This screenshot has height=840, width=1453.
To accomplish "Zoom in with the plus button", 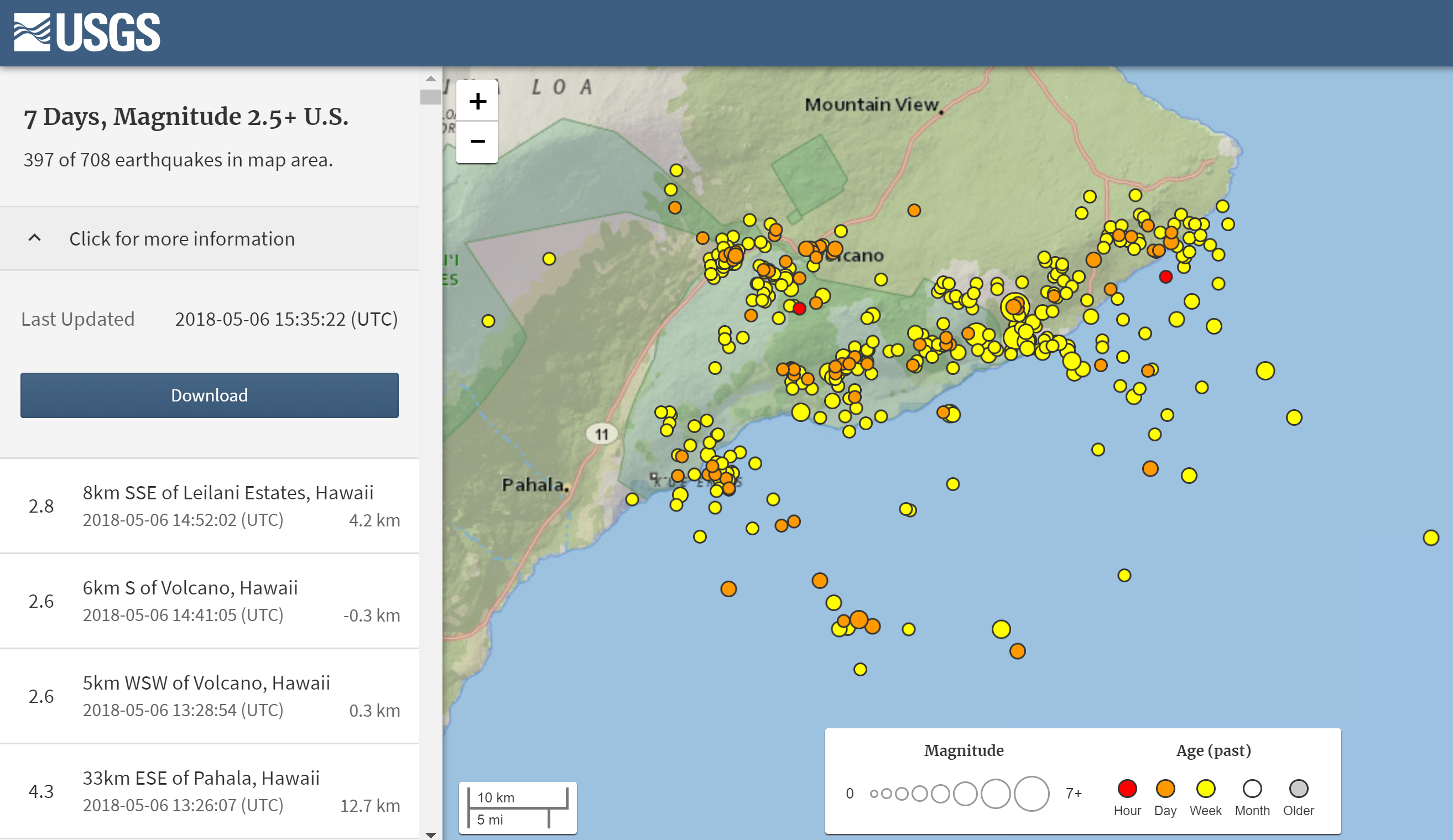I will click(477, 101).
